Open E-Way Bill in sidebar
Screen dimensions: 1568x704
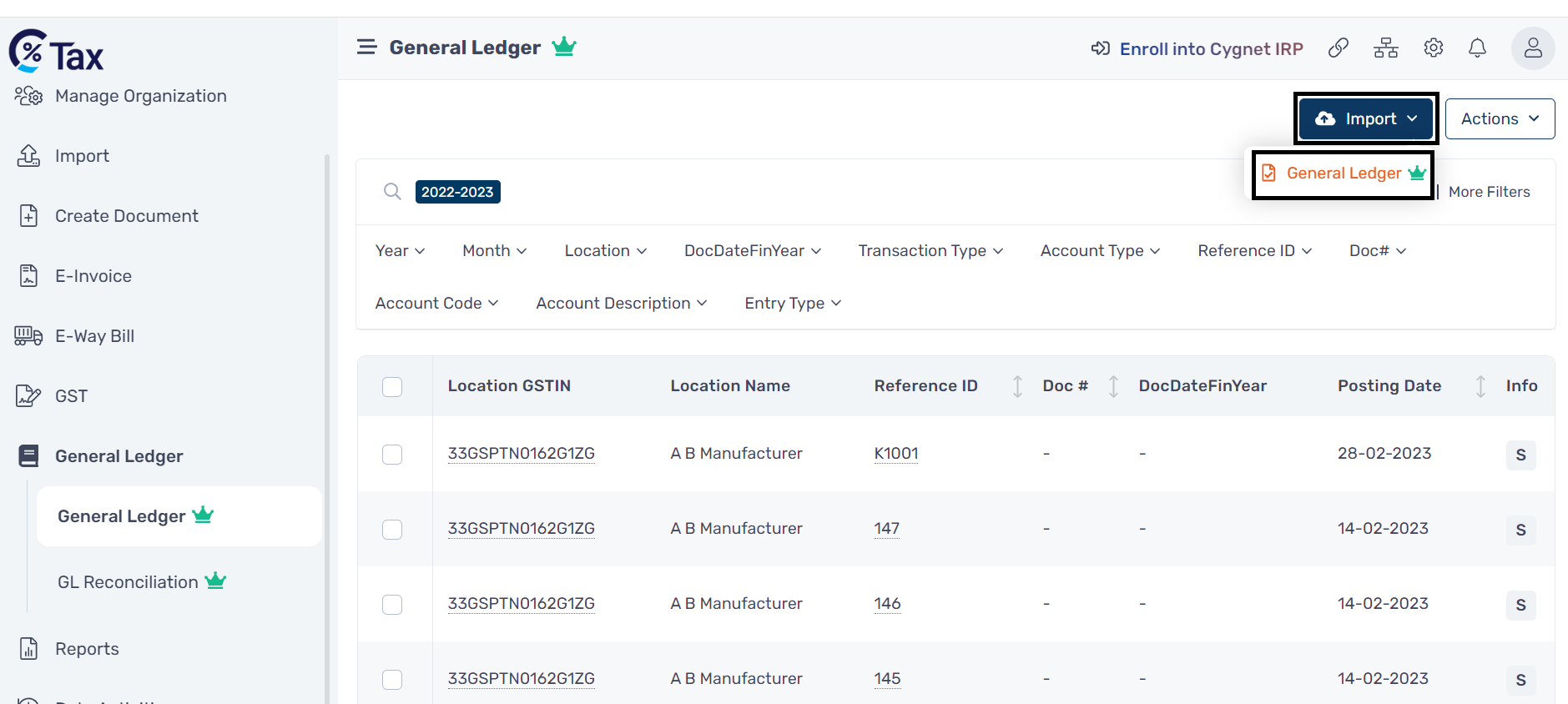point(94,336)
